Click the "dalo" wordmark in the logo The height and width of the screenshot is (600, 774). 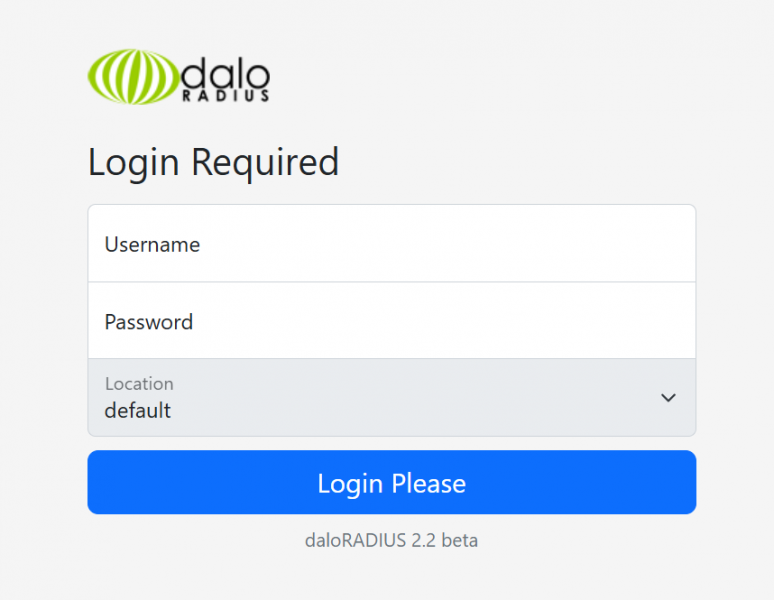pos(225,74)
